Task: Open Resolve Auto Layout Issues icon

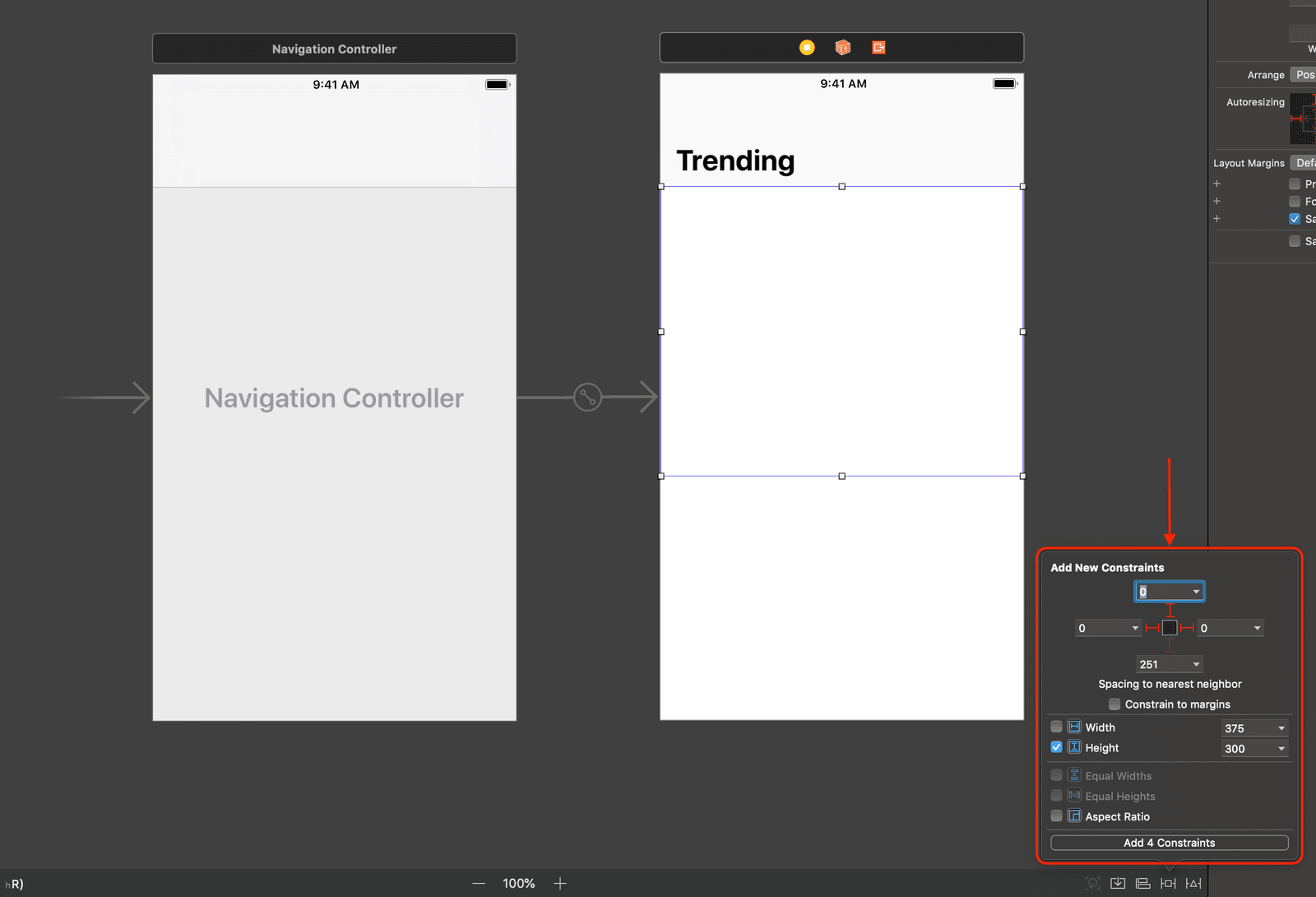Action: [1193, 883]
